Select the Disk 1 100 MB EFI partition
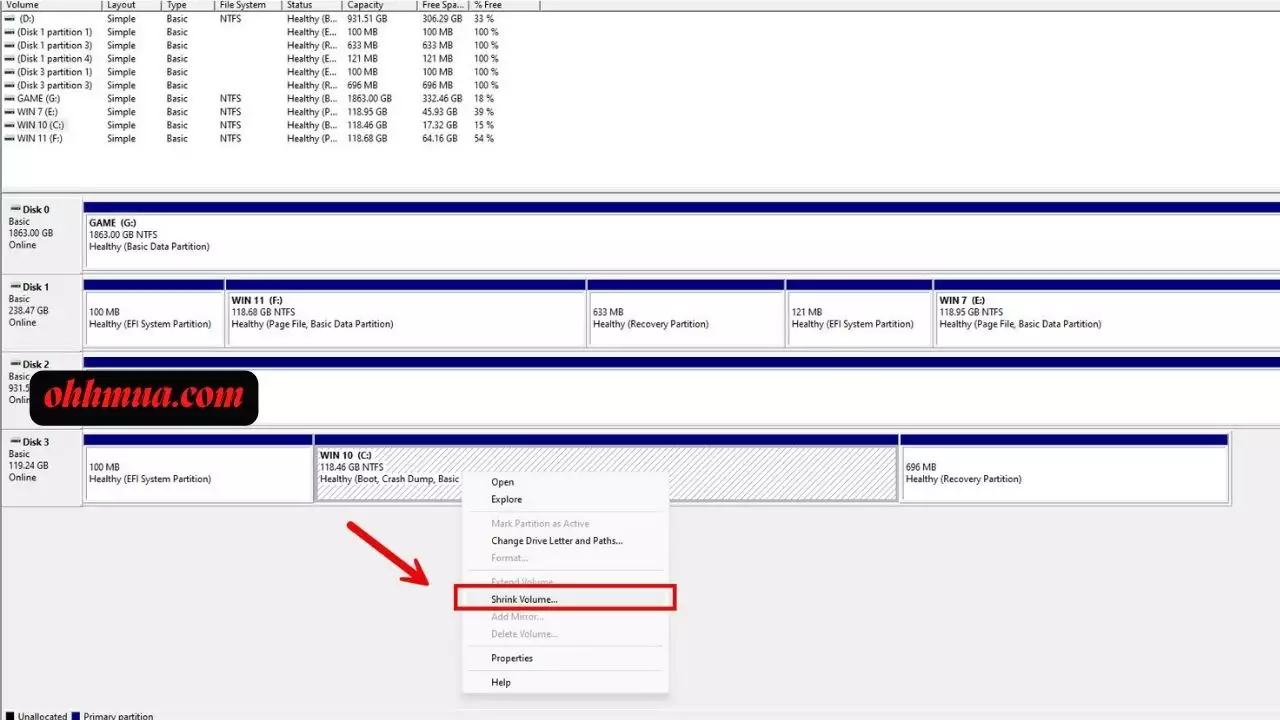The height and width of the screenshot is (720, 1280). click(x=154, y=313)
